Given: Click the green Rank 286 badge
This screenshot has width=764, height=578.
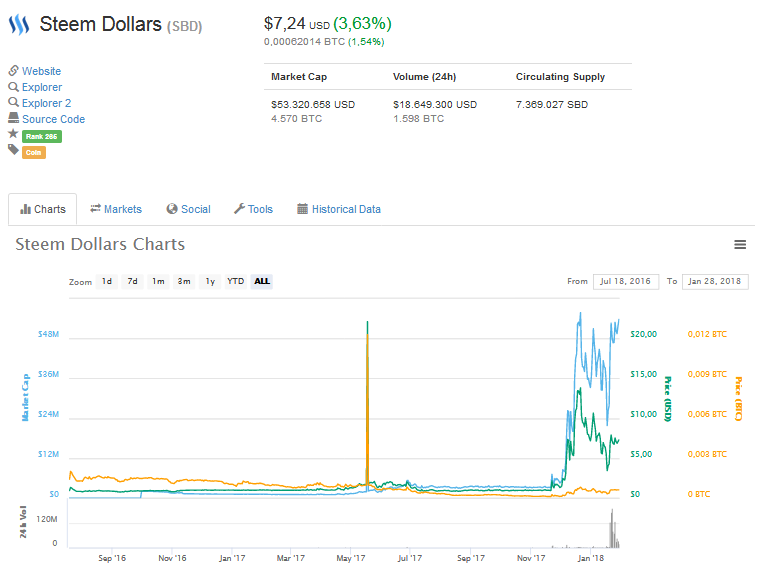Looking at the screenshot, I should tap(42, 136).
